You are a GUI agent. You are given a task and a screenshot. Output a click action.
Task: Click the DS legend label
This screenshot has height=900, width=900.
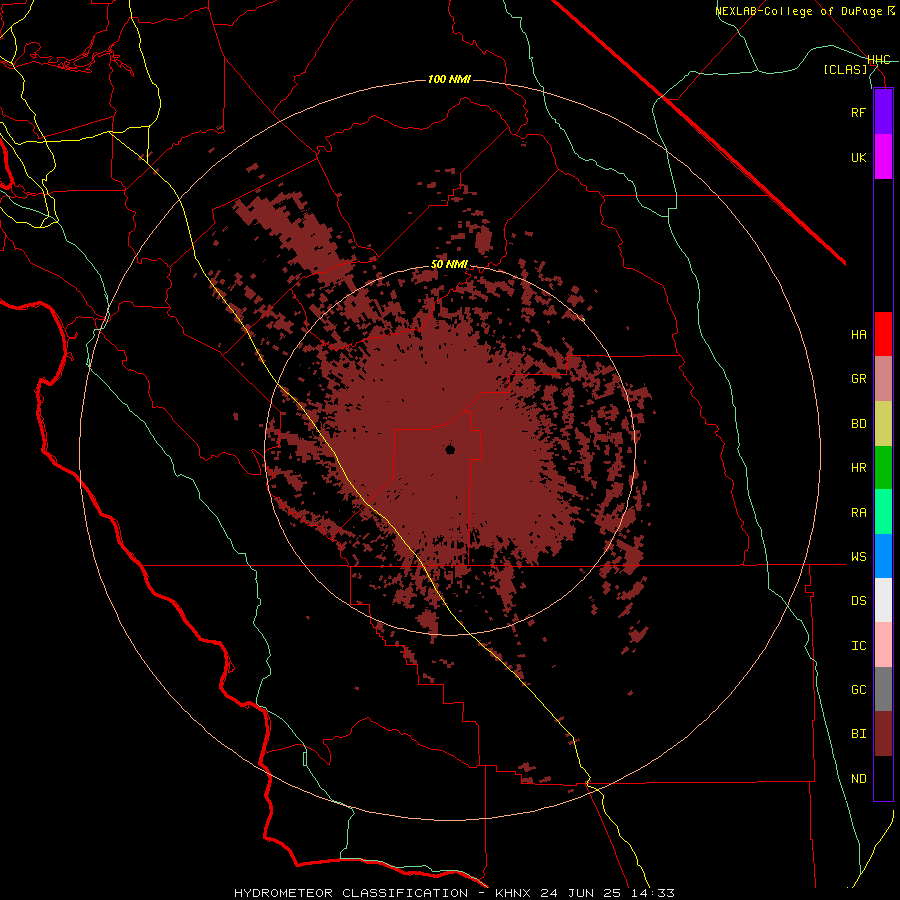pos(858,601)
